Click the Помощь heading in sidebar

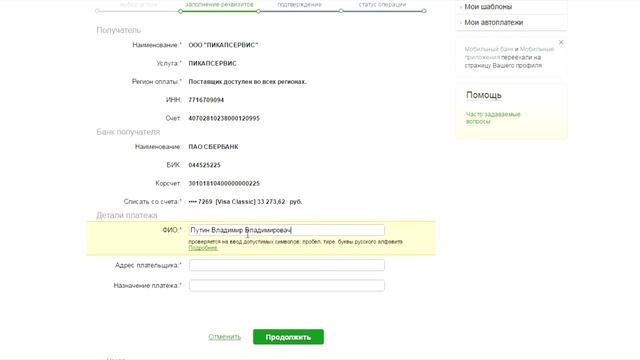click(x=484, y=95)
